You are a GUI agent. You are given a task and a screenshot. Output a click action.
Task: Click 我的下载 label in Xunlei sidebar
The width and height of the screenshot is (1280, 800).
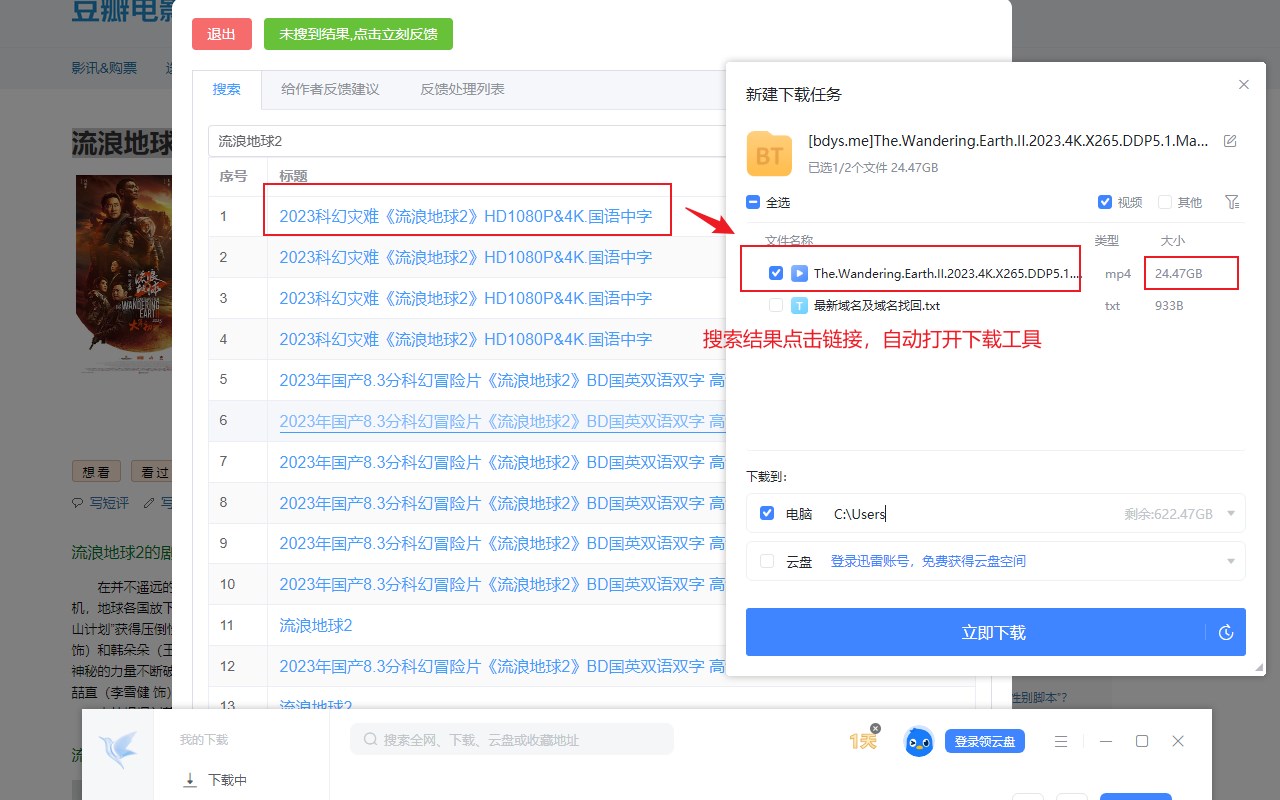204,740
